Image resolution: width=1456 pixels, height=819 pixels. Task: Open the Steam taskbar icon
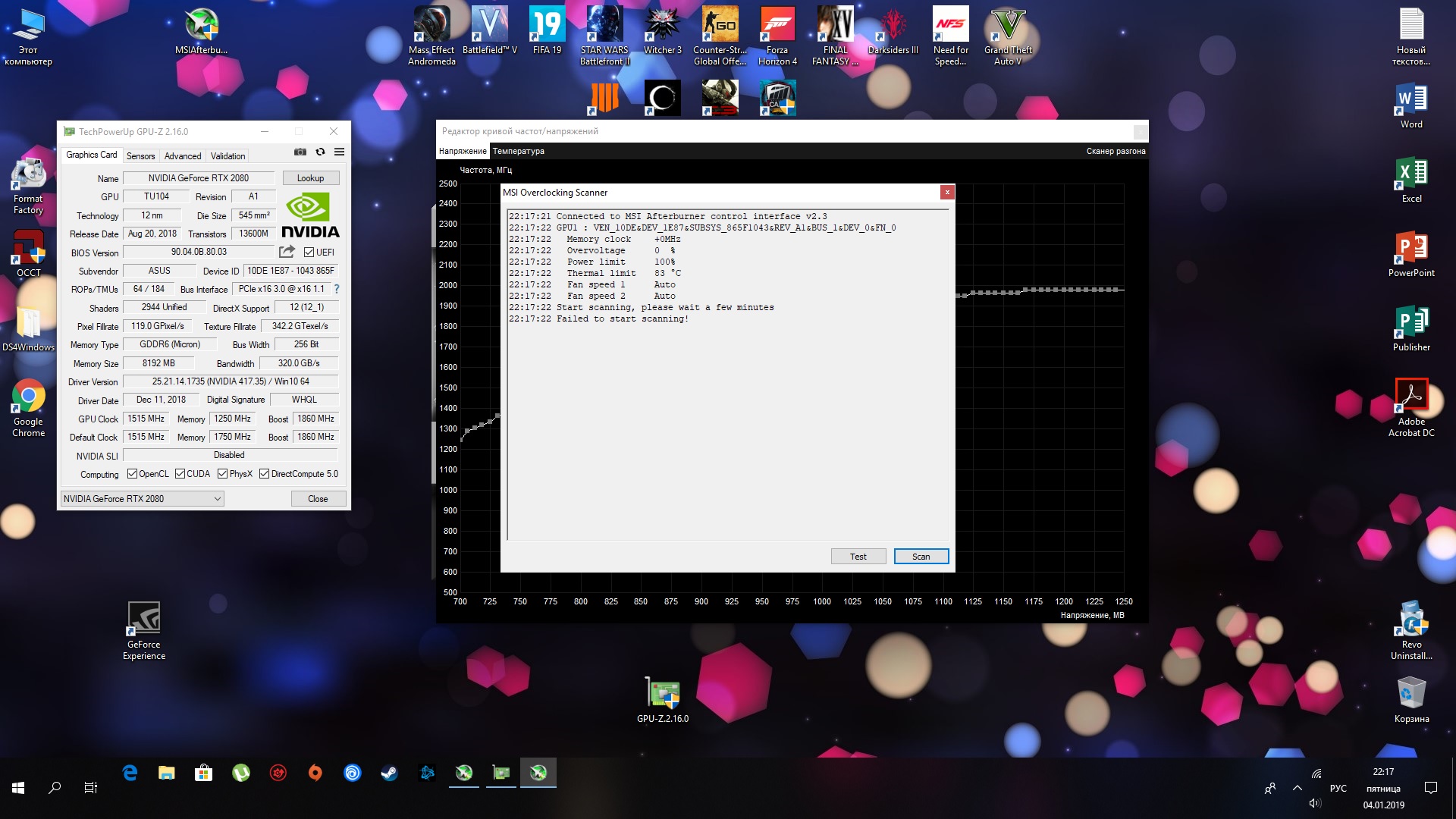point(389,773)
